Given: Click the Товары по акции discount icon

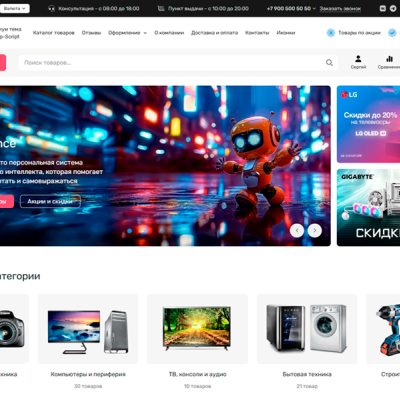Looking at the screenshot, I should 331,33.
